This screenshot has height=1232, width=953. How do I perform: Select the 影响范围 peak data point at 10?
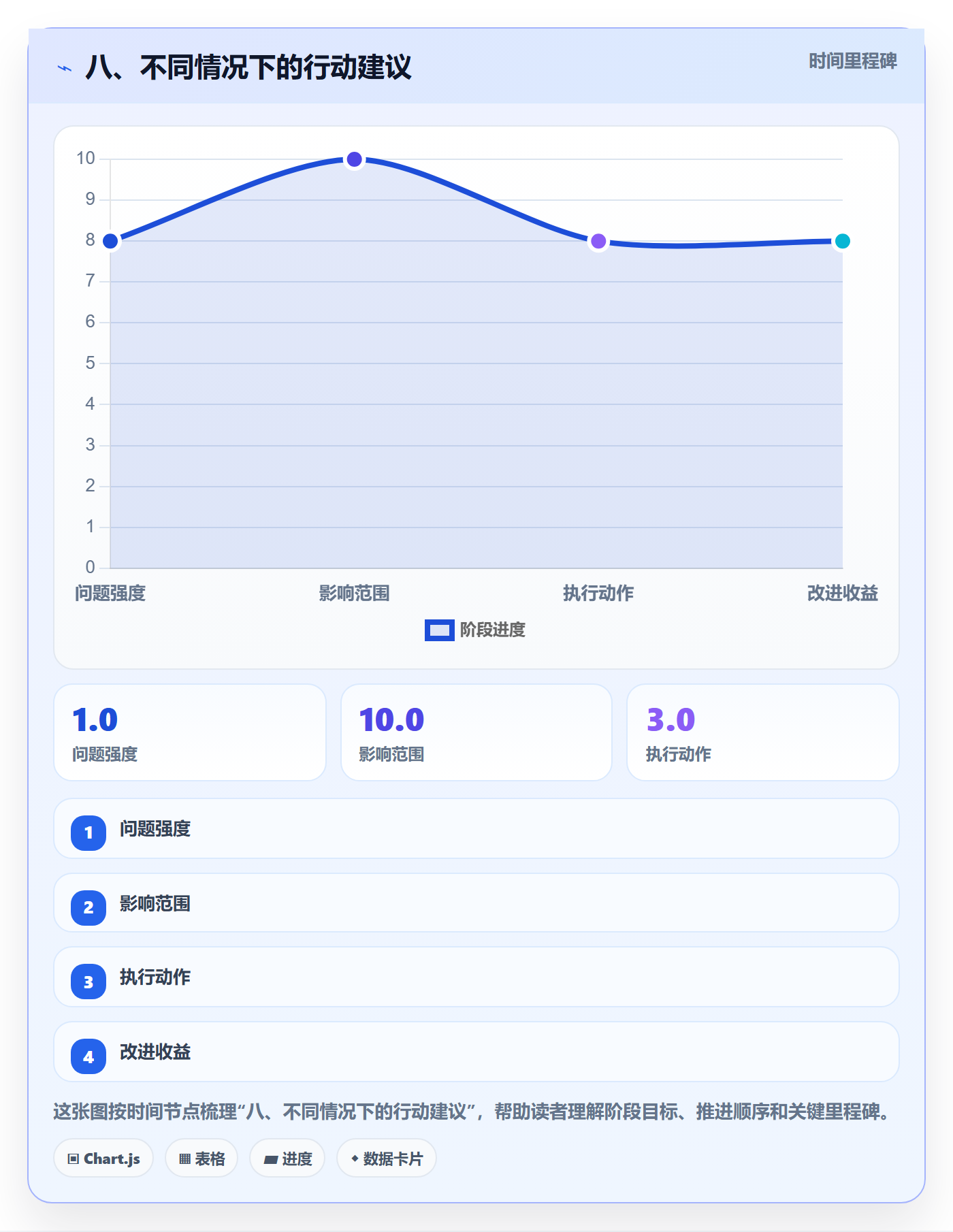(x=354, y=159)
